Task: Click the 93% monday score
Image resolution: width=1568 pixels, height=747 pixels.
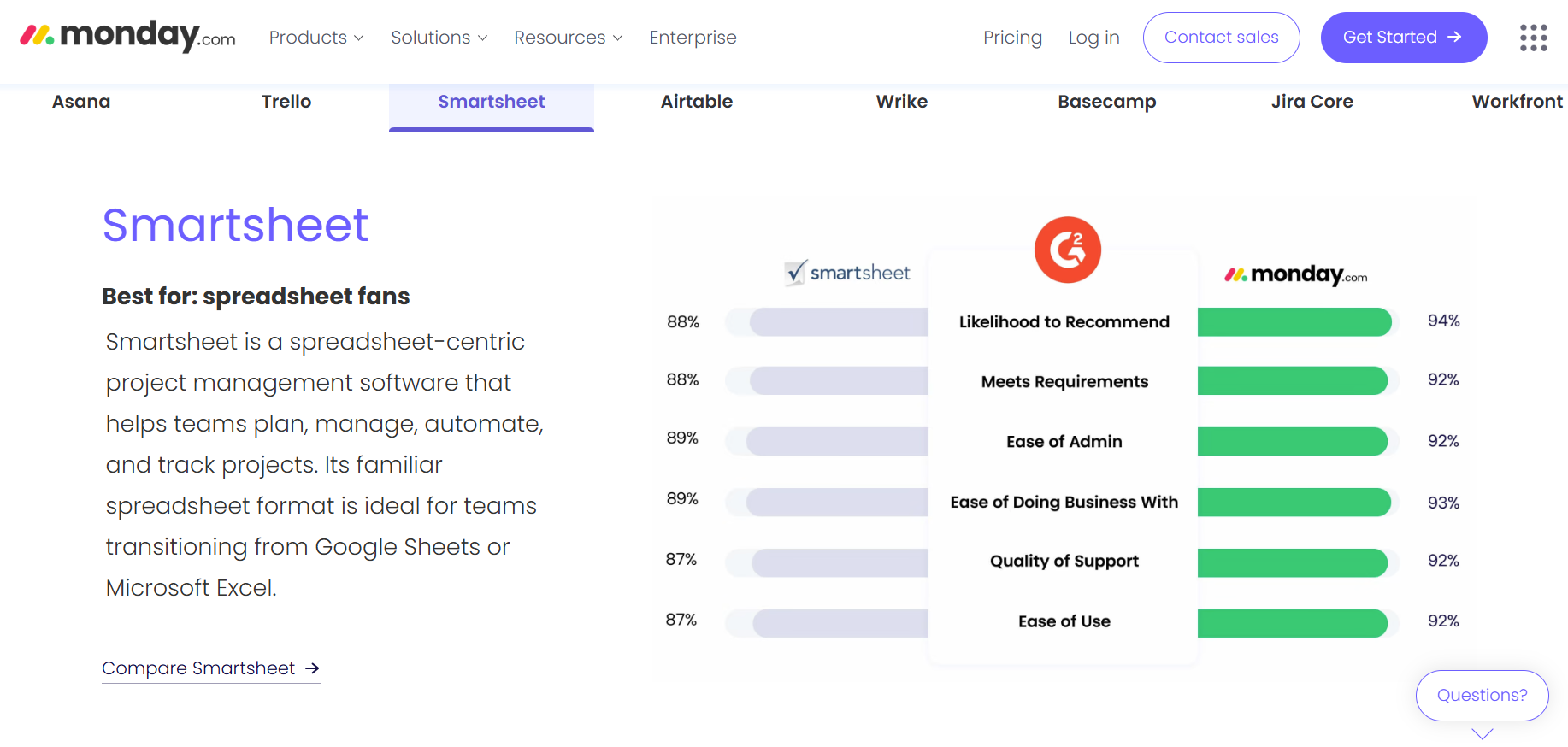Action: click(x=1443, y=503)
